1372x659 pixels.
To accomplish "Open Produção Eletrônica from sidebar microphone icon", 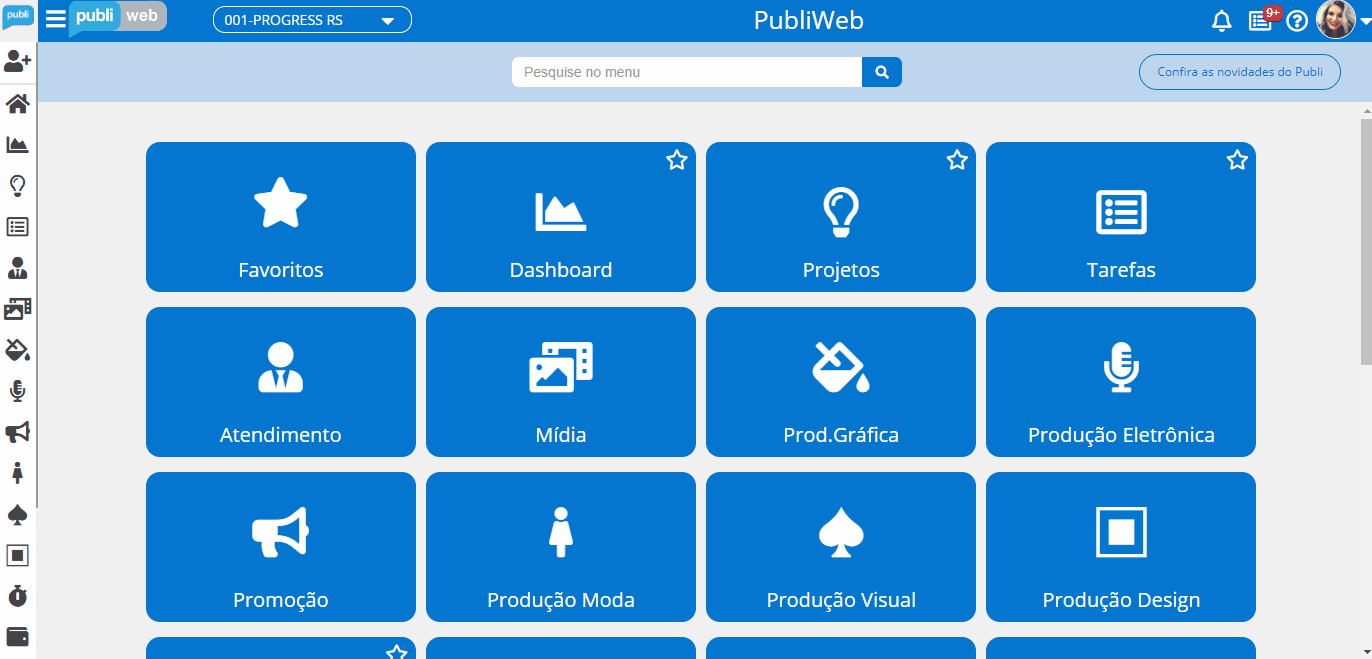I will (17, 390).
